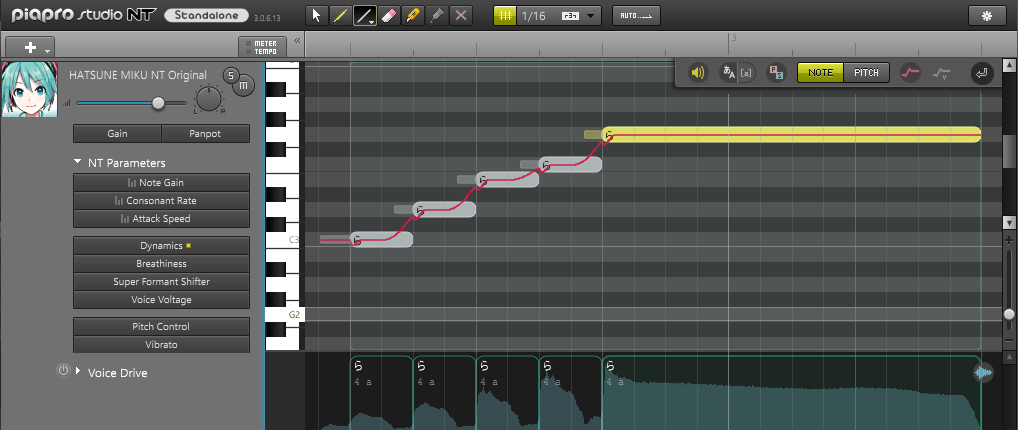
Task: Select the eraser tool
Action: [x=390, y=15]
